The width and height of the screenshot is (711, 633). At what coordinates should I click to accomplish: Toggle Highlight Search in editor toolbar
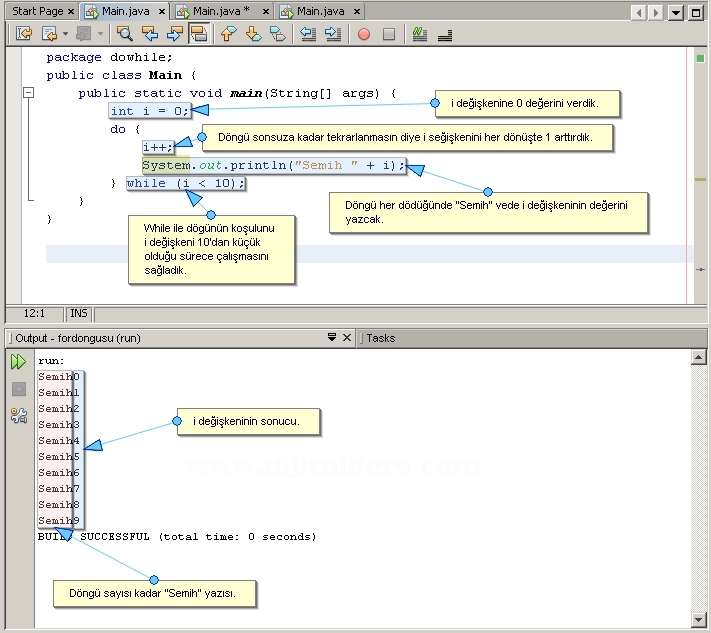point(198,34)
